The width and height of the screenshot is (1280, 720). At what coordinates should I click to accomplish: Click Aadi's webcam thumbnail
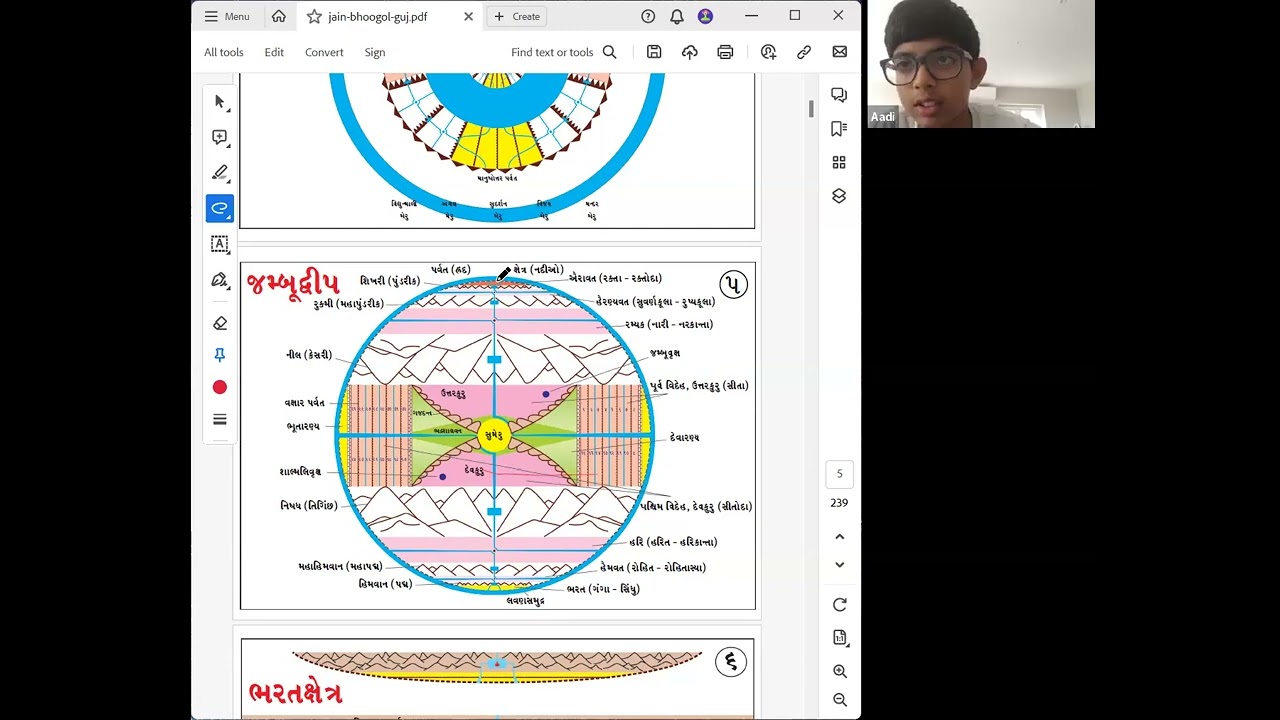click(981, 64)
